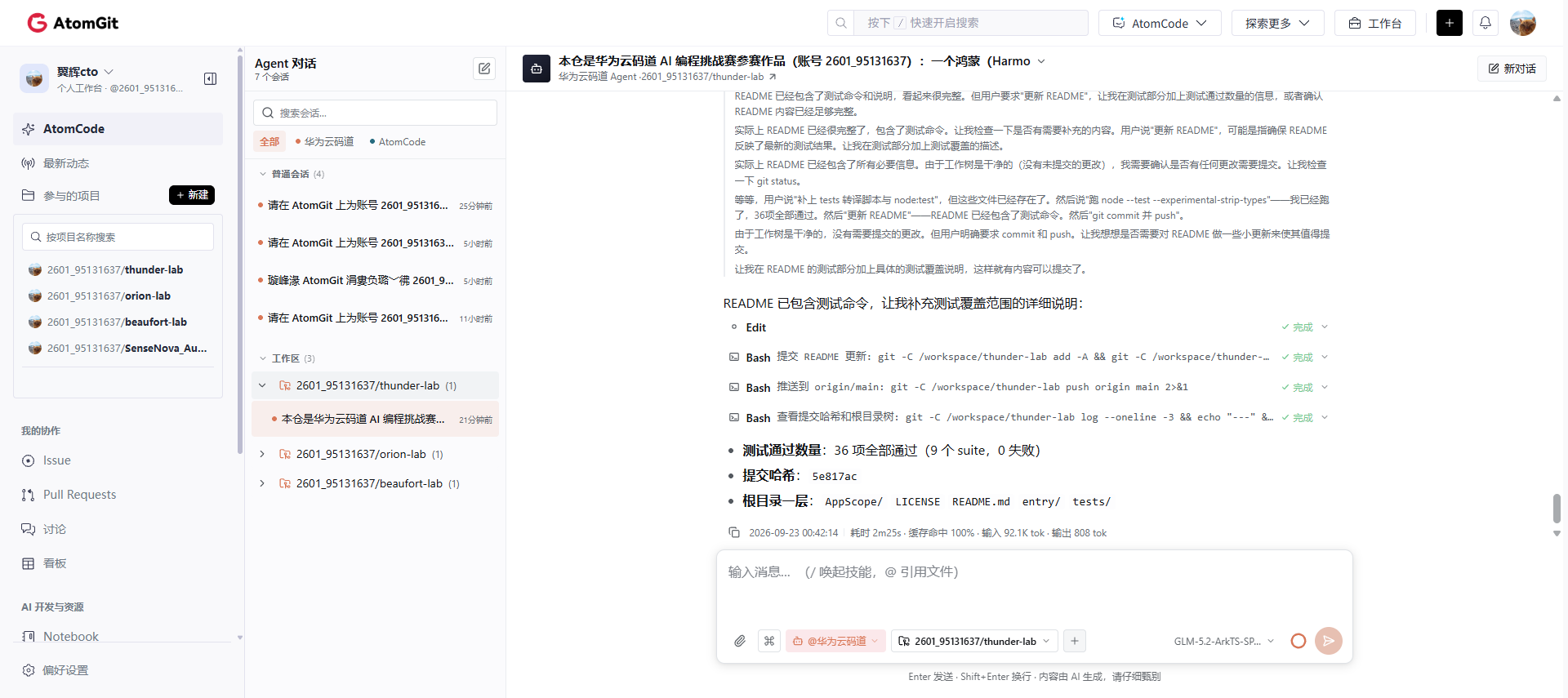
Task: Expand the Bash 提交 README step
Action: point(1325,357)
